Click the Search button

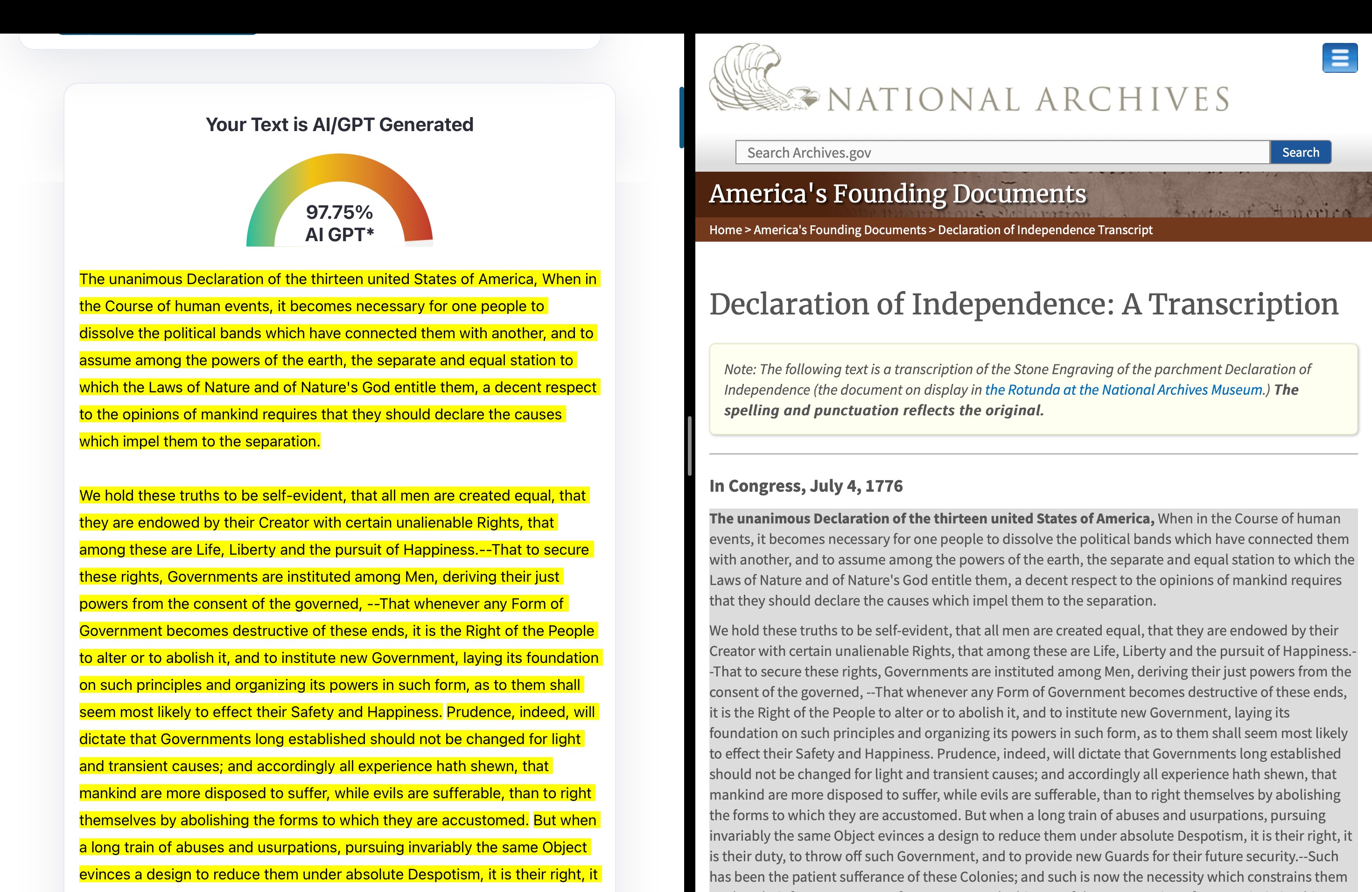(x=1301, y=152)
